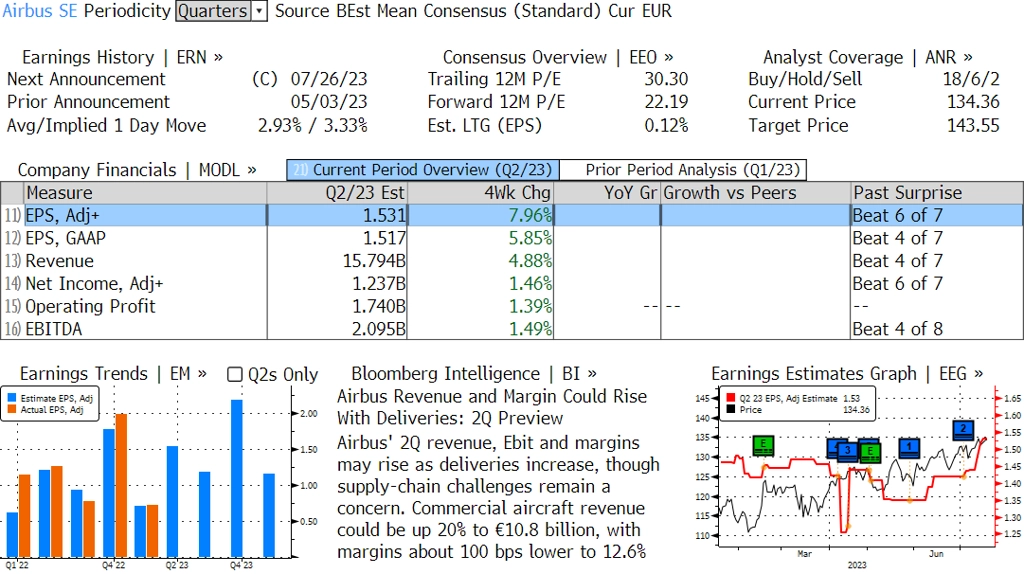Click the Current Price value 134.36
The image size is (1024, 574).
[973, 103]
